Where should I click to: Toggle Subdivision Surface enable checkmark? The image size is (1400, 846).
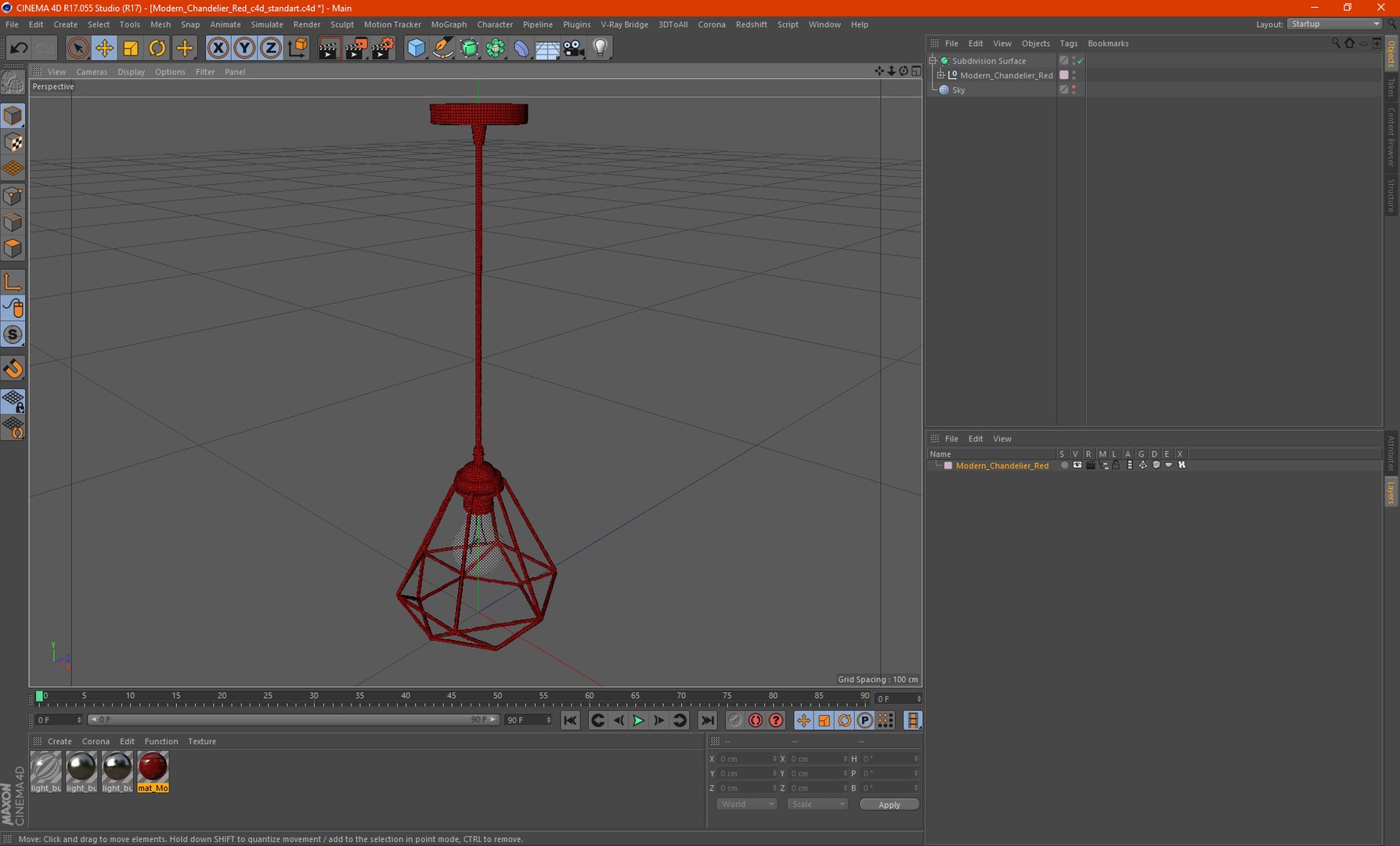tap(1081, 60)
